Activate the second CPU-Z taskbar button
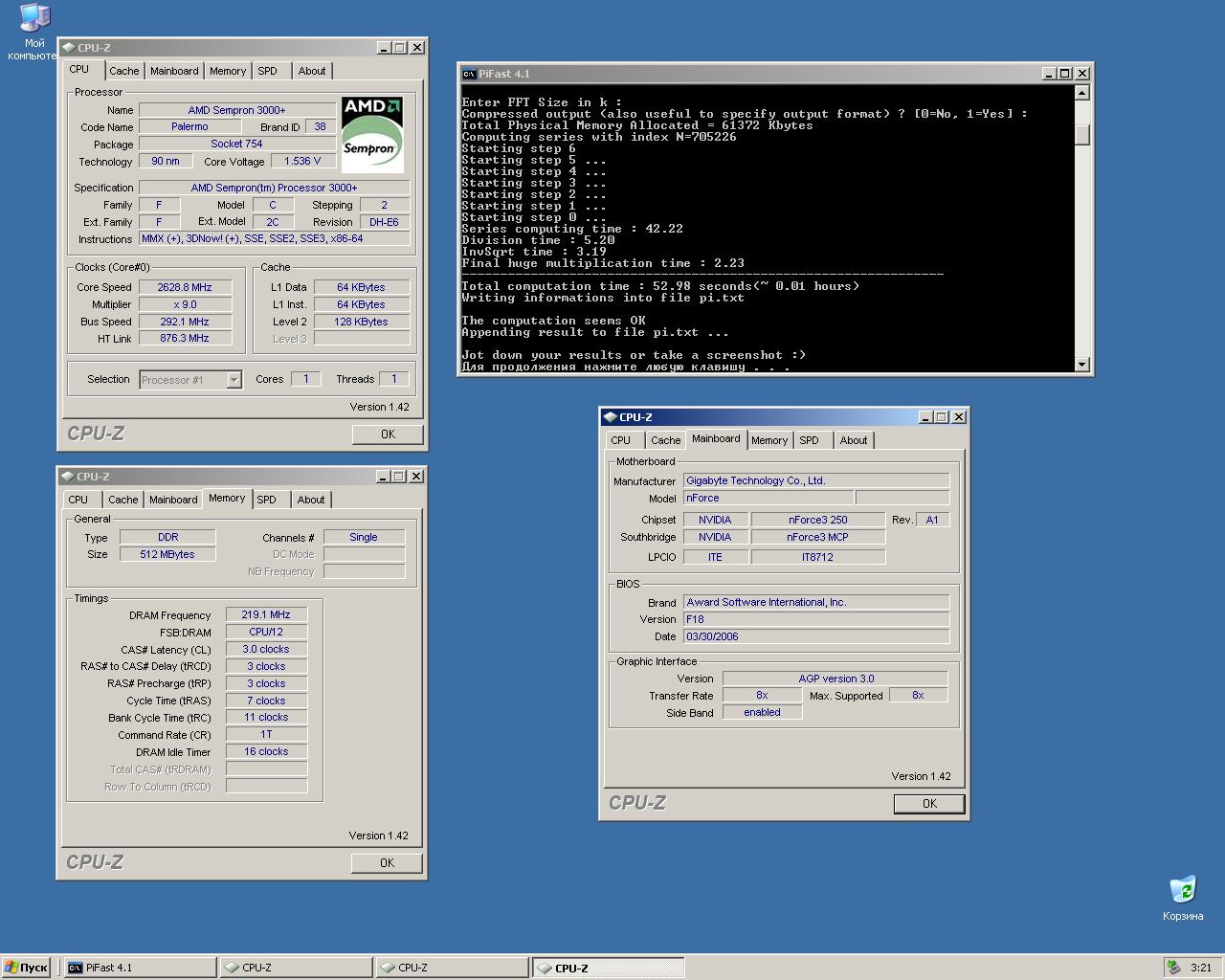The image size is (1225, 980). (452, 968)
